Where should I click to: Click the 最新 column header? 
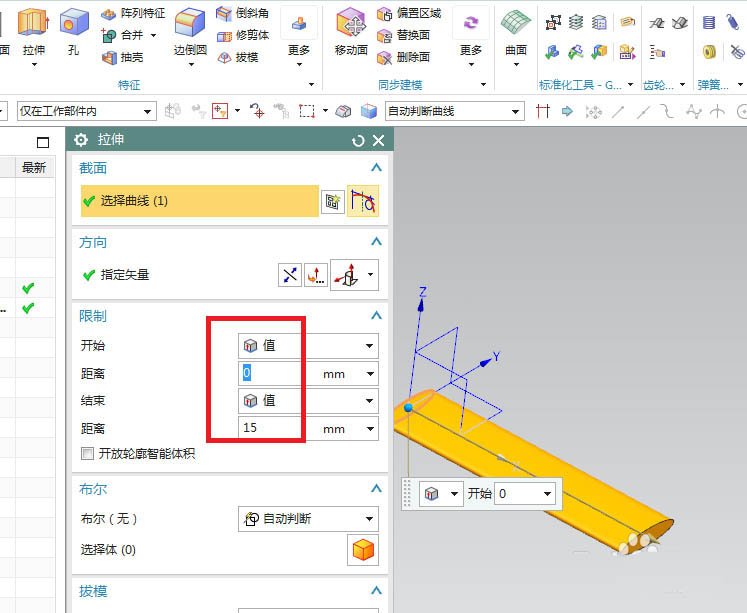point(34,168)
